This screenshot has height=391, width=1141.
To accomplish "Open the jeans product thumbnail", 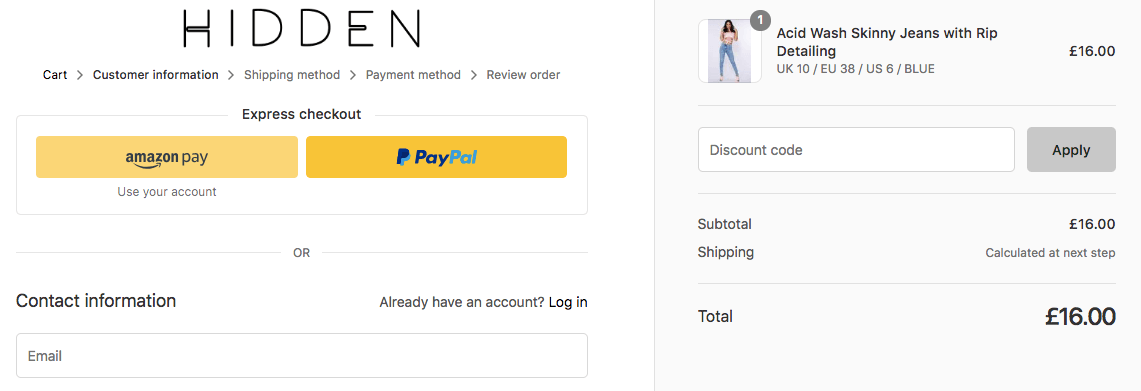I will point(730,51).
